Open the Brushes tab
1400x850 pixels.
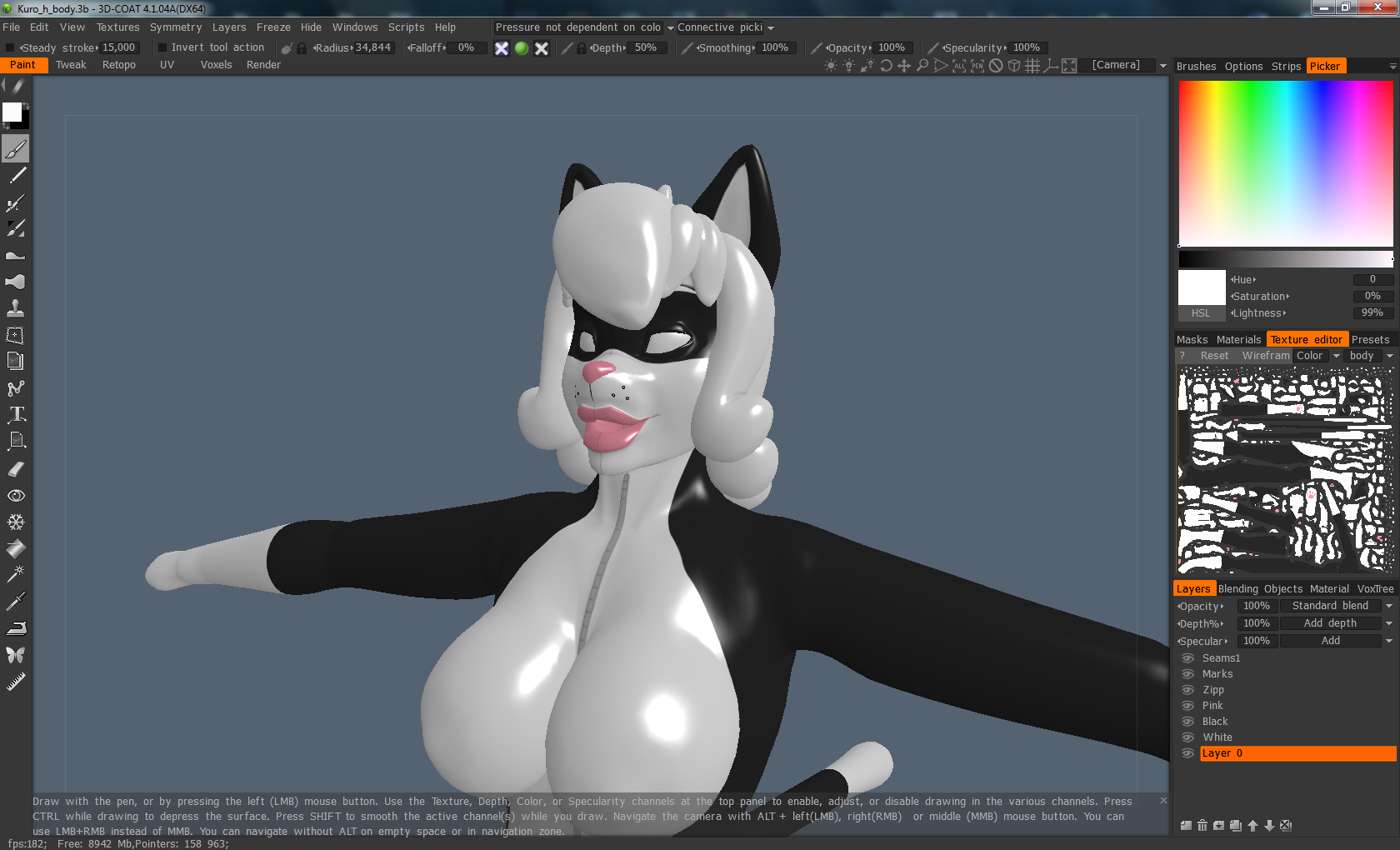tap(1197, 67)
